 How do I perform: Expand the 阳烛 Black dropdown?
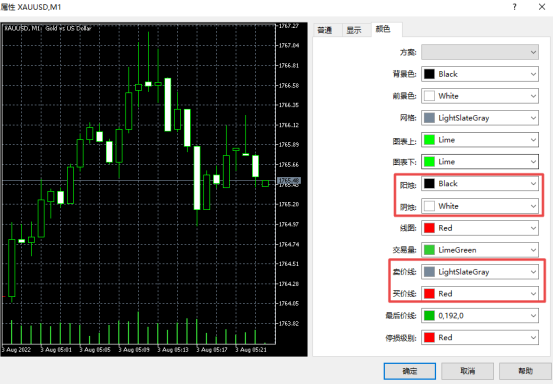(480, 184)
